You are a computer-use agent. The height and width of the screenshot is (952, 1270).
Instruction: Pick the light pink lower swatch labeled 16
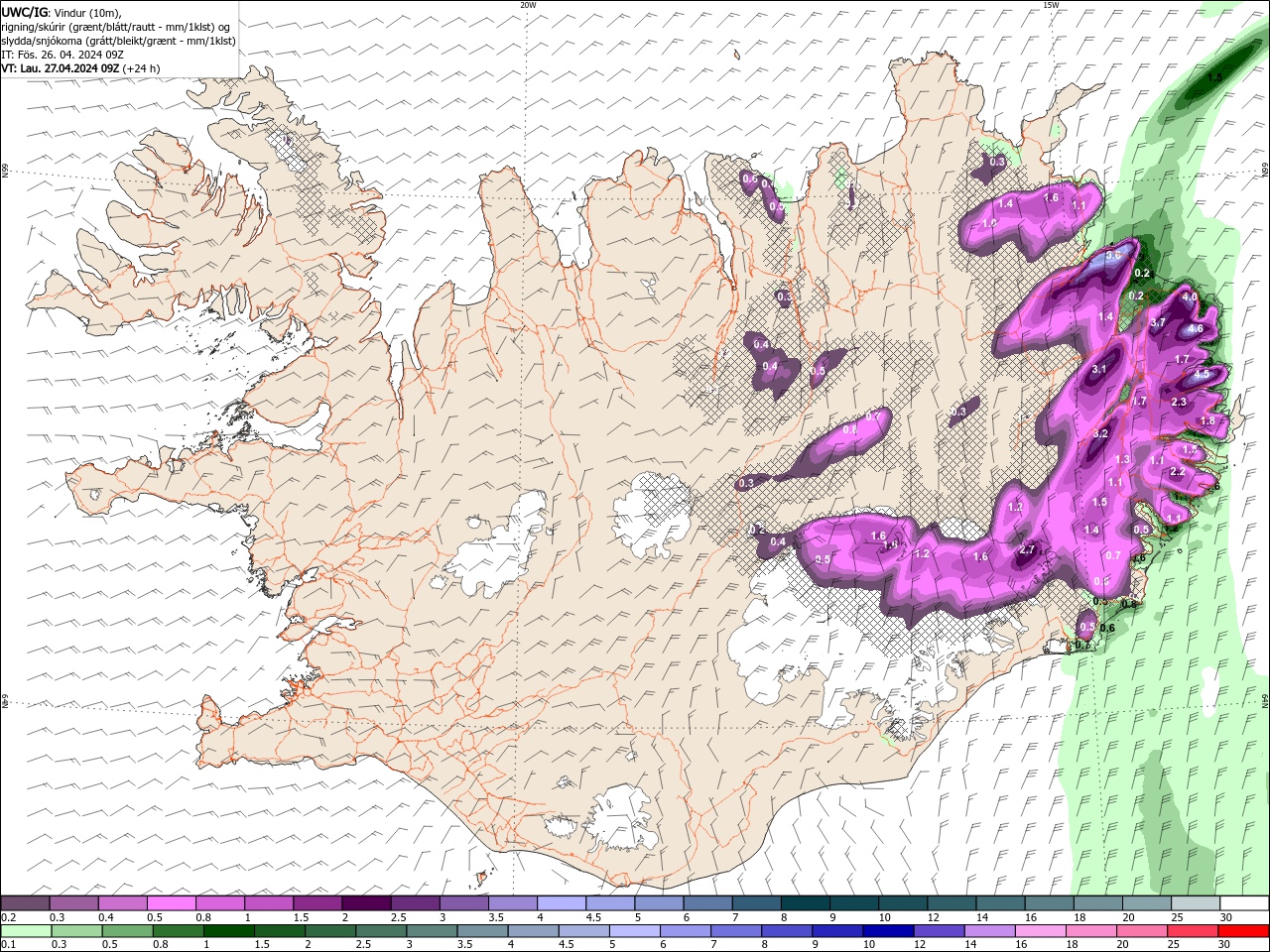[x=1039, y=931]
